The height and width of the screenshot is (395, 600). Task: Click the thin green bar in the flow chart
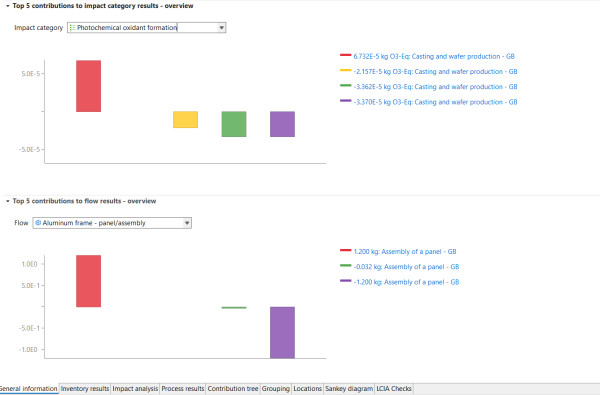click(x=234, y=307)
